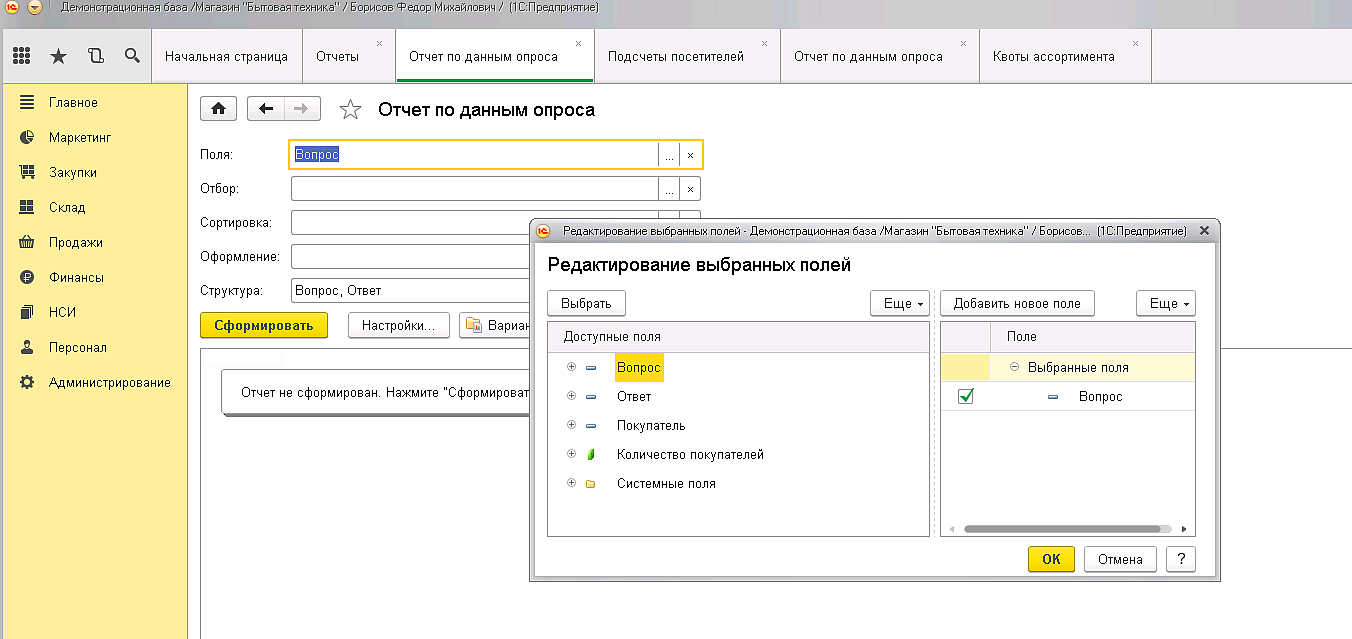This screenshot has width=1352, height=639.
Task: Click Добавить новое поле button
Action: point(1017,303)
